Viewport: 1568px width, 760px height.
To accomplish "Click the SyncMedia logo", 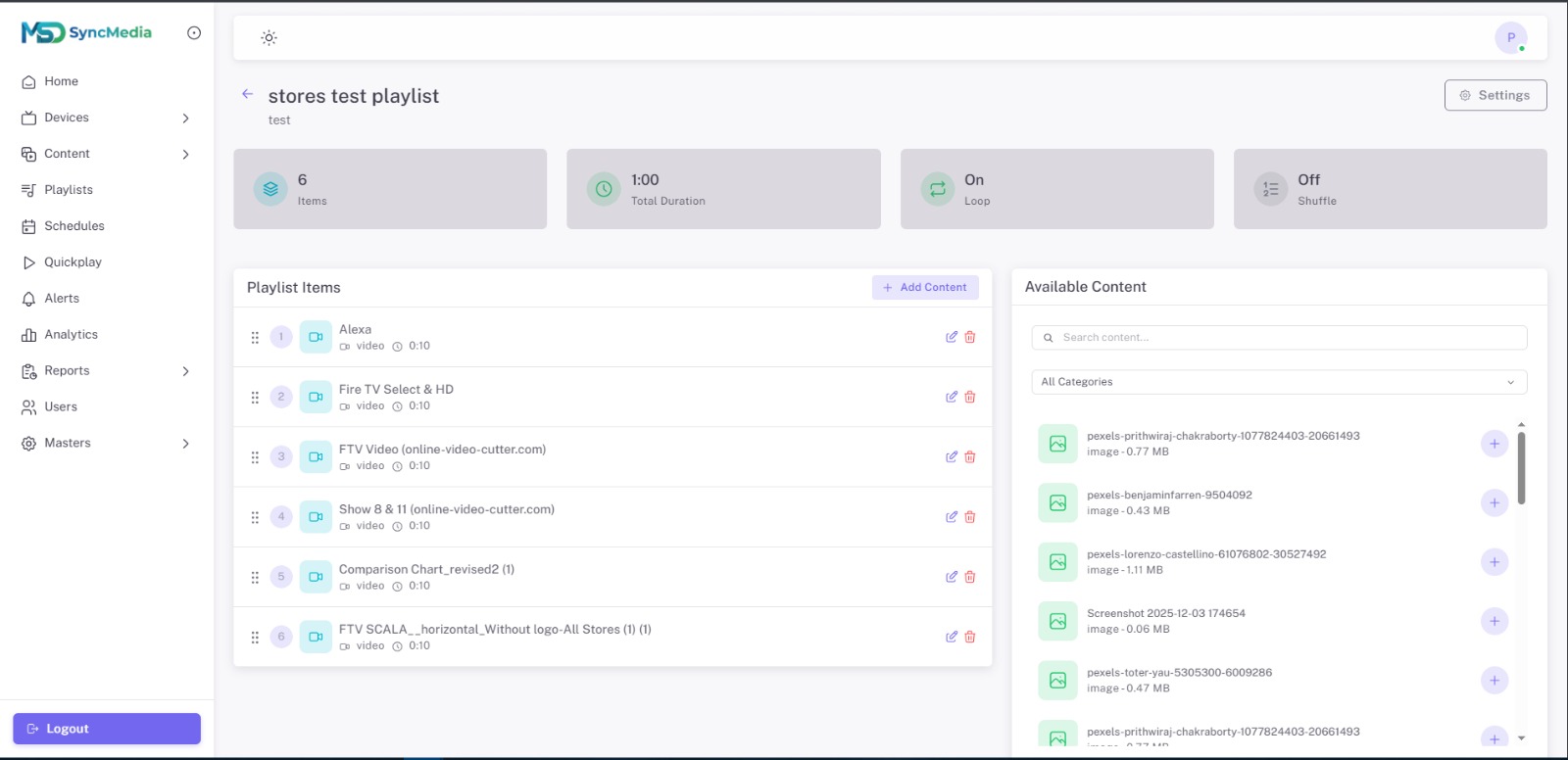I will [86, 32].
